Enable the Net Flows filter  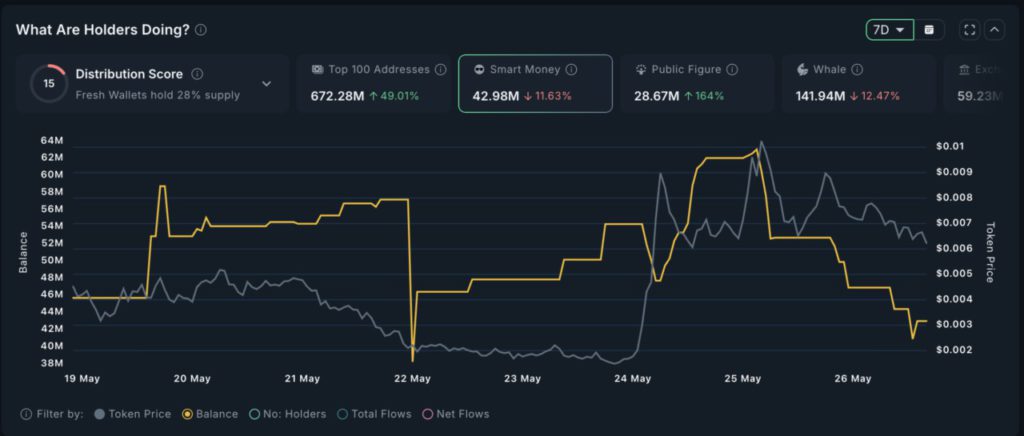[x=456, y=414]
